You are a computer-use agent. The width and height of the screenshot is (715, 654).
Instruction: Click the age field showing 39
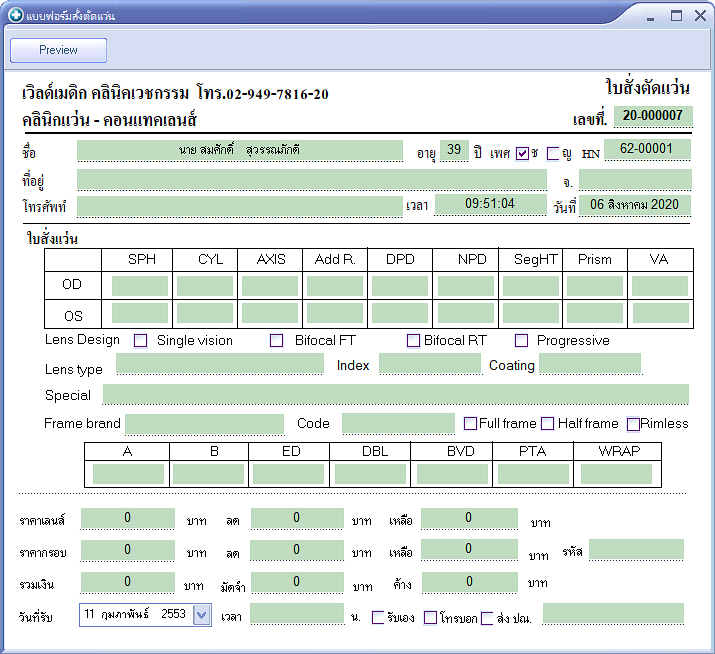[454, 150]
